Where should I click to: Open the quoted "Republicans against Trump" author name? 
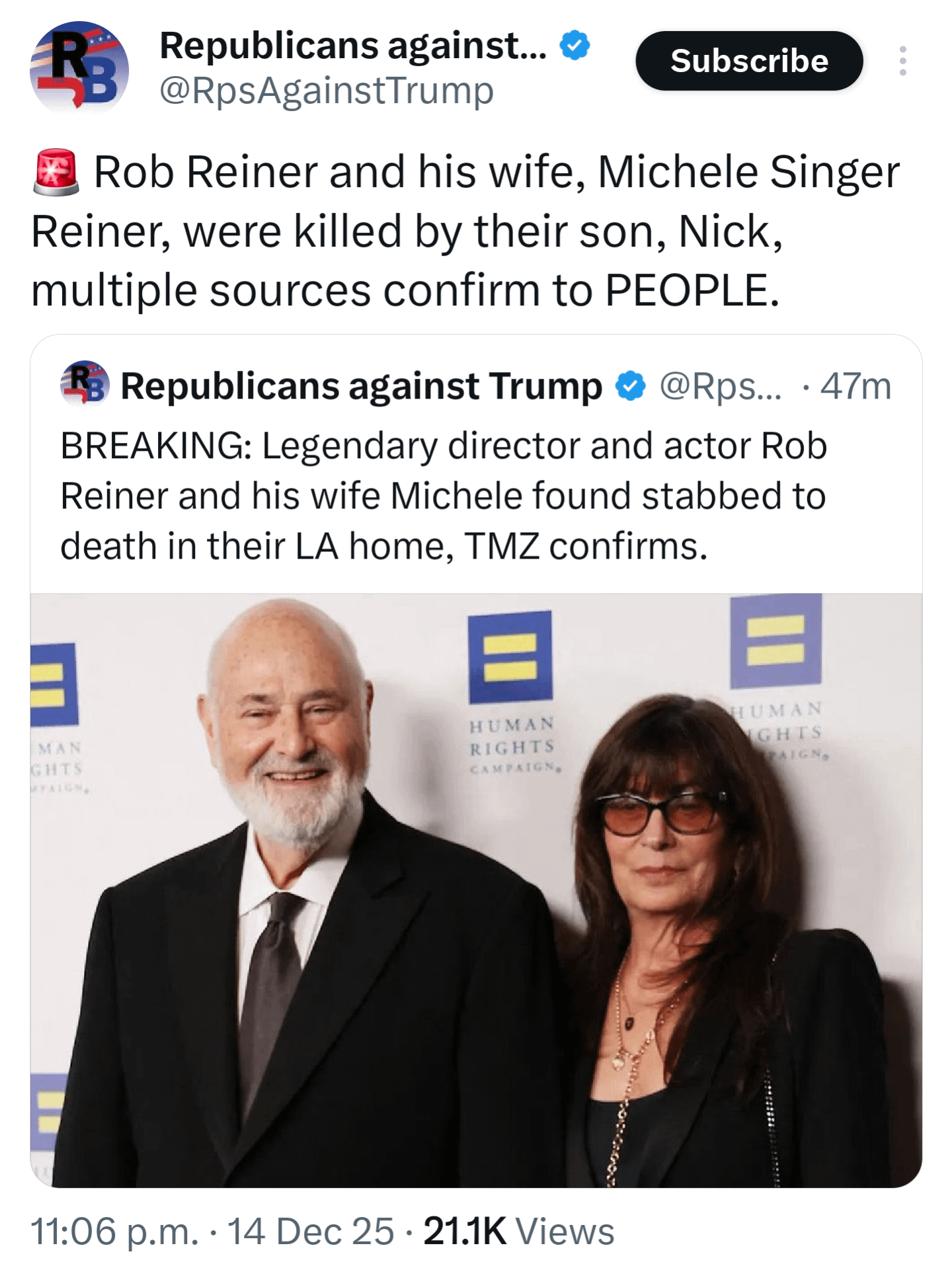click(x=361, y=386)
